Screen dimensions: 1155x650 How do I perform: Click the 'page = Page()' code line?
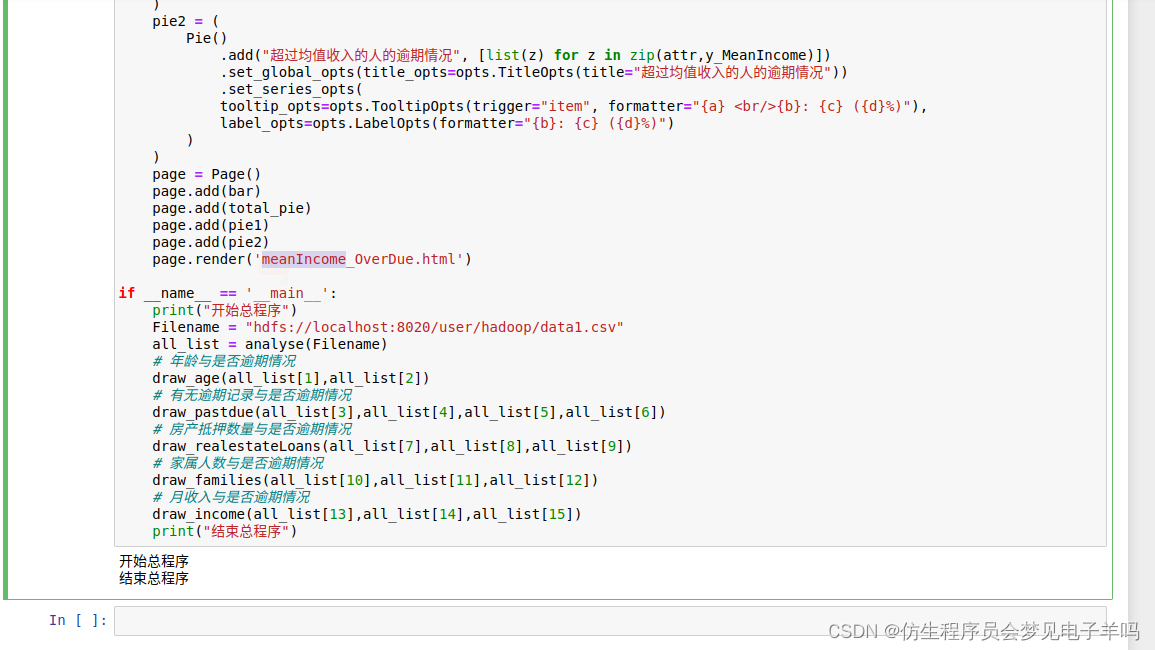pos(206,175)
